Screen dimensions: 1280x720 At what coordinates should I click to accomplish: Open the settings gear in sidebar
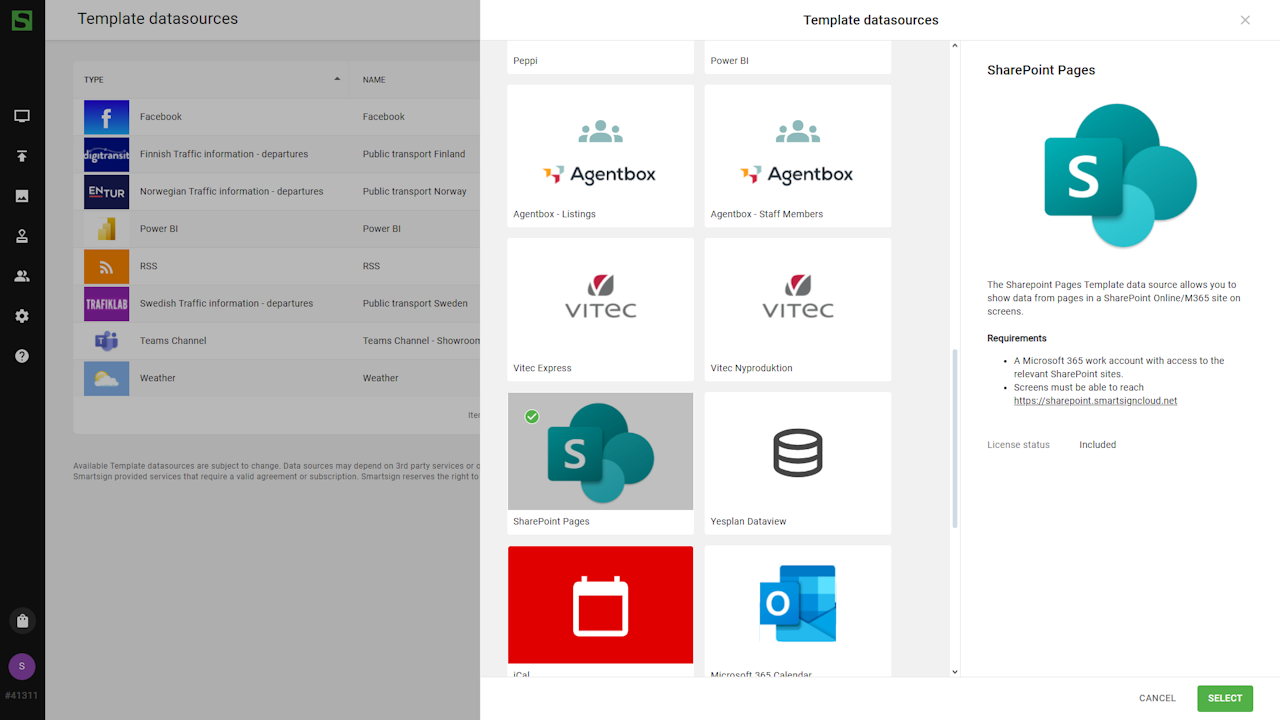click(22, 316)
